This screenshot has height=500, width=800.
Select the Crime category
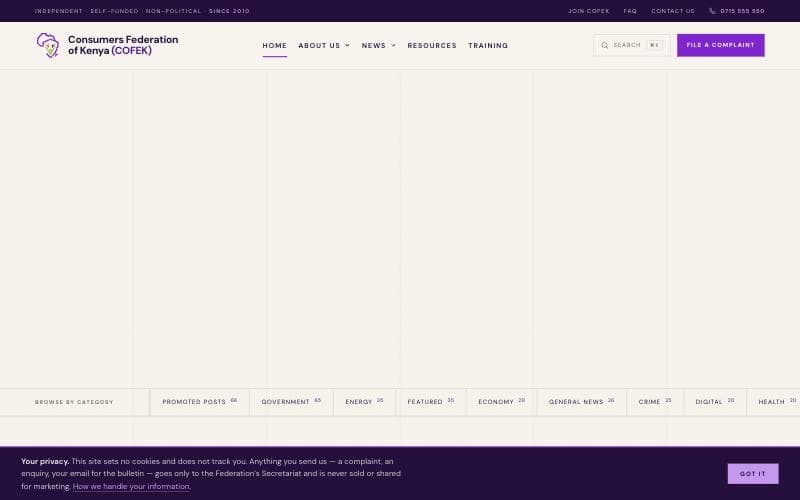click(x=655, y=402)
